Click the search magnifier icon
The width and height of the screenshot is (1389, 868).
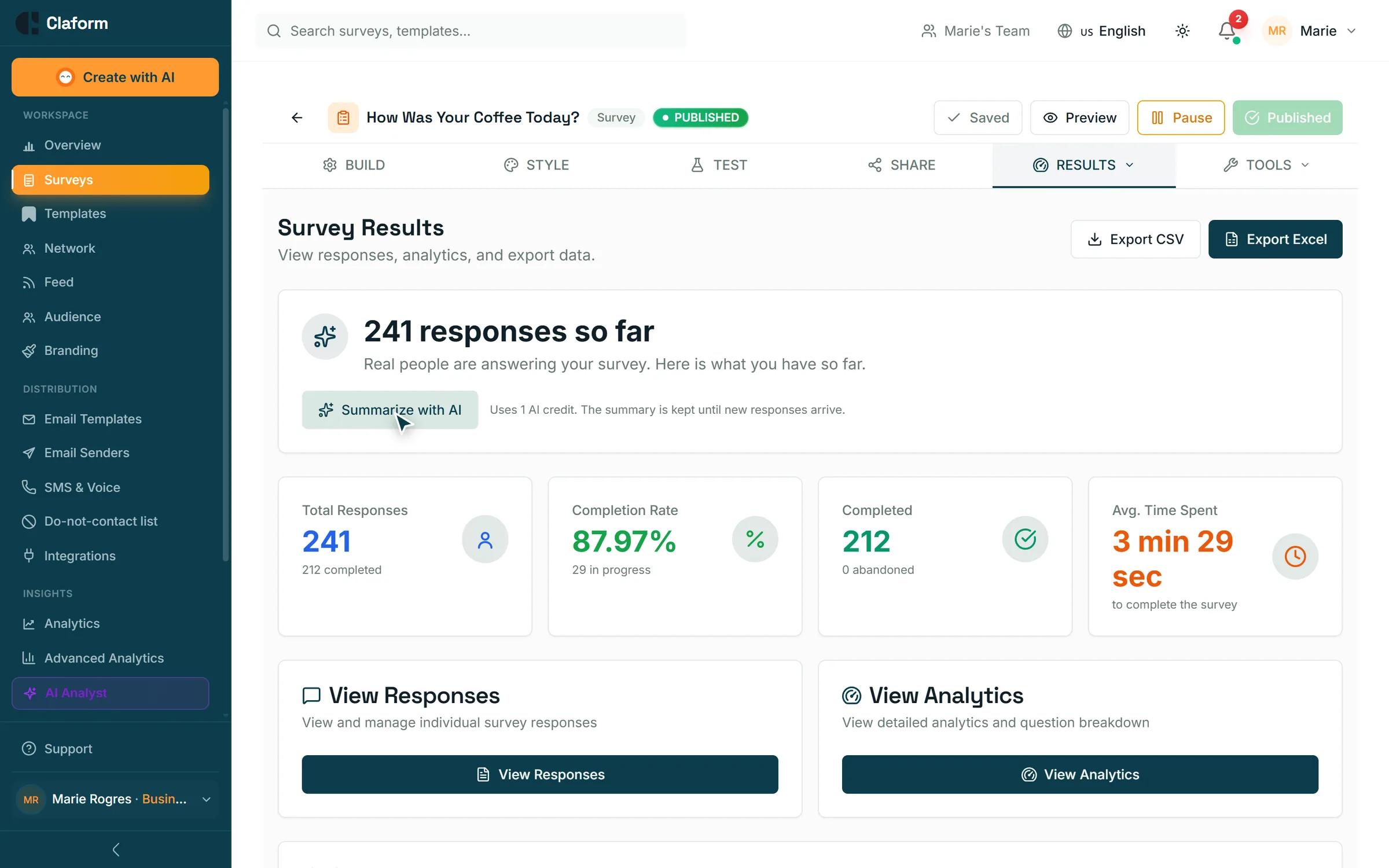tap(274, 31)
